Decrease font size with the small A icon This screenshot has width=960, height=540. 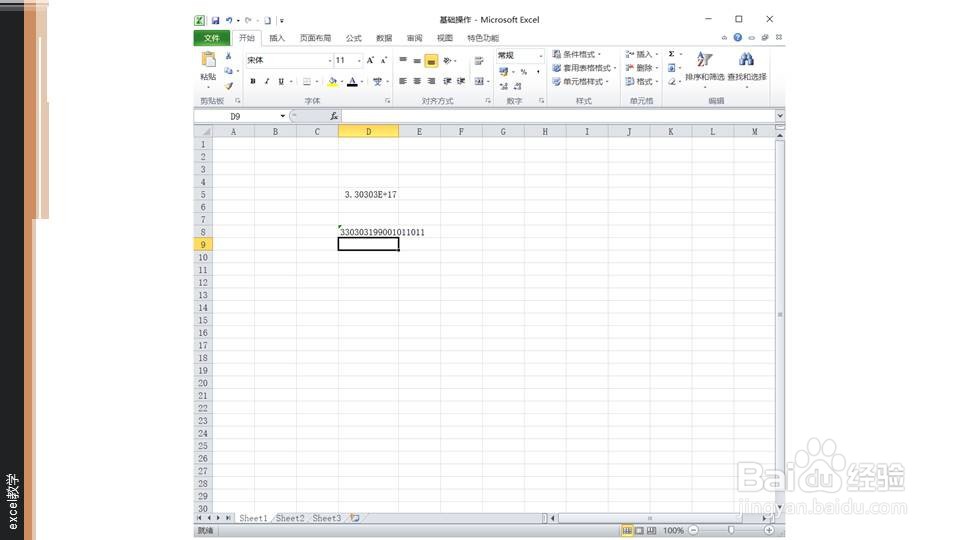pyautogui.click(x=384, y=60)
